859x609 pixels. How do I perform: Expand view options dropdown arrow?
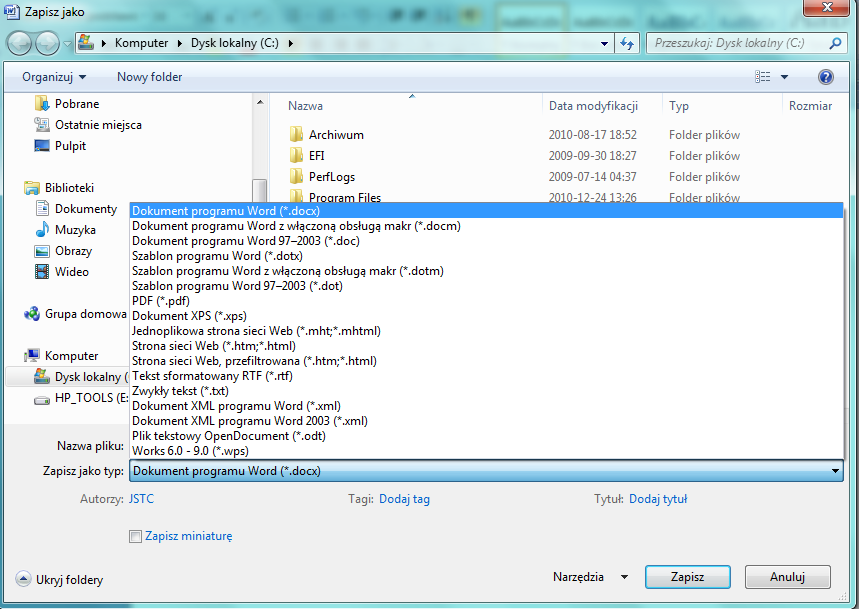pyautogui.click(x=784, y=77)
